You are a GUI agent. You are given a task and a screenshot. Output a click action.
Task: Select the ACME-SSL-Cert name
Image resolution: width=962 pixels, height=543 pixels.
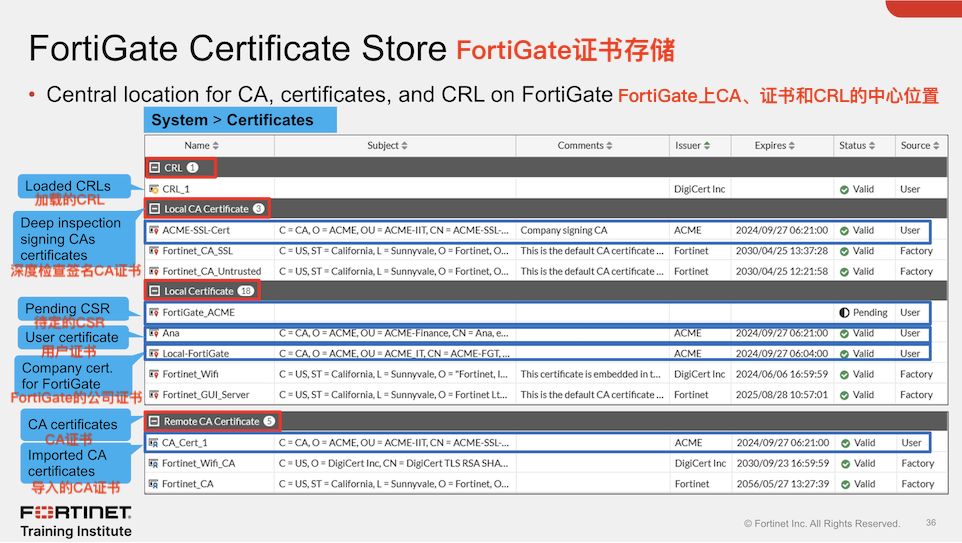[196, 230]
